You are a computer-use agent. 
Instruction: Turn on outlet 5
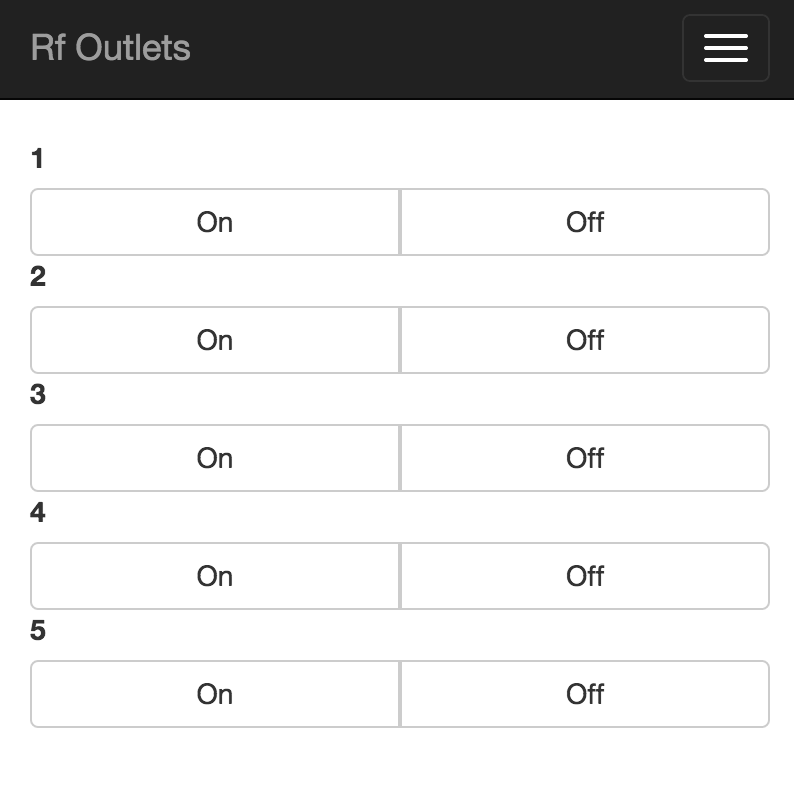(214, 694)
